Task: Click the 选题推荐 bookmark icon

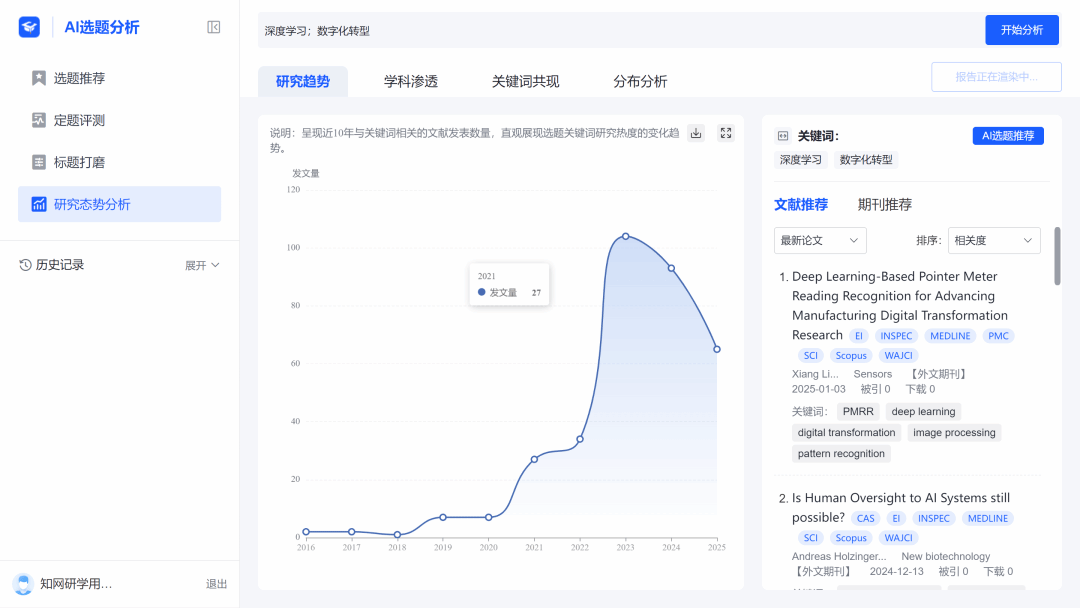Action: point(39,78)
